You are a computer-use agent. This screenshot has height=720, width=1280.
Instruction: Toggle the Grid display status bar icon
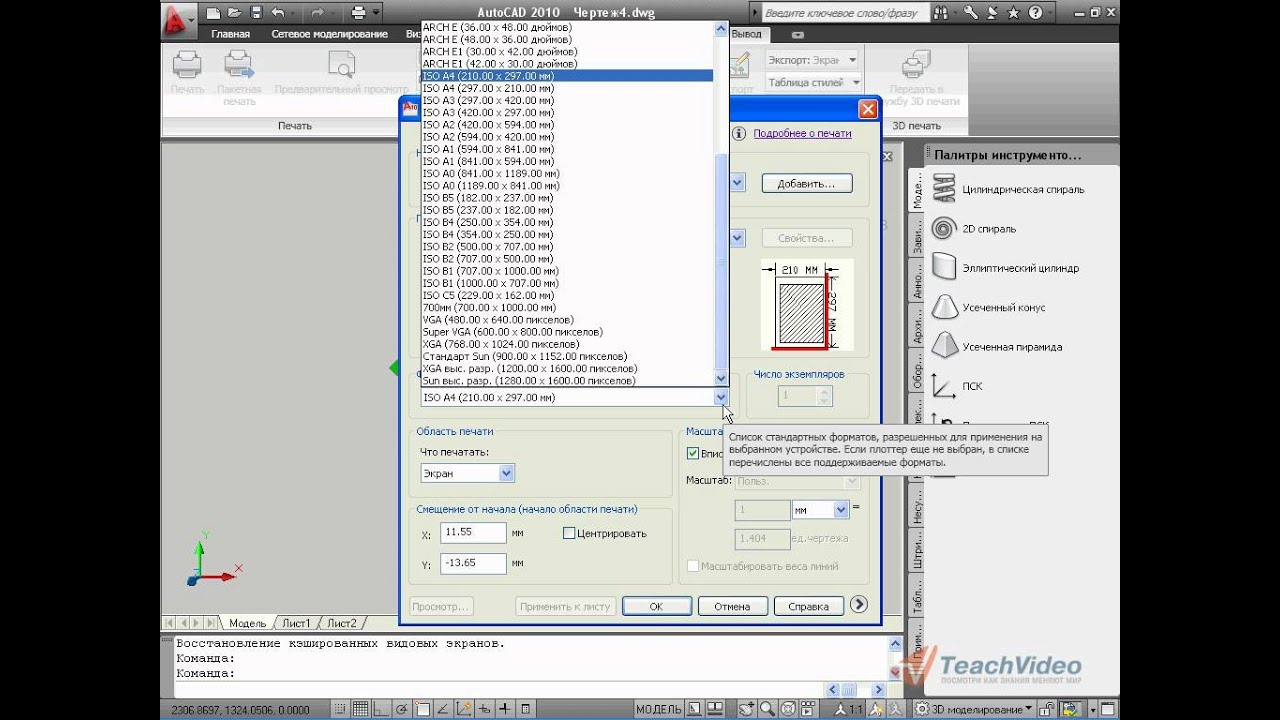pos(361,709)
